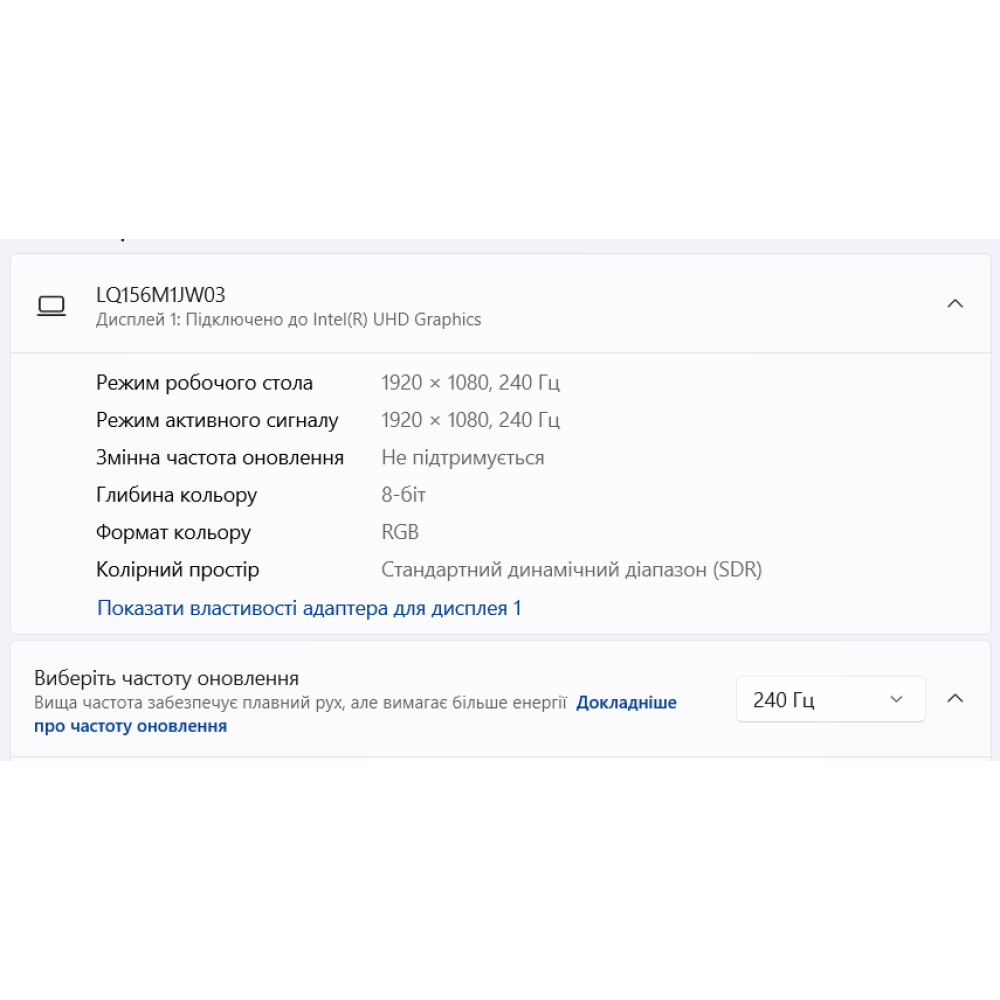Click the Не підтримується value

pos(462,458)
